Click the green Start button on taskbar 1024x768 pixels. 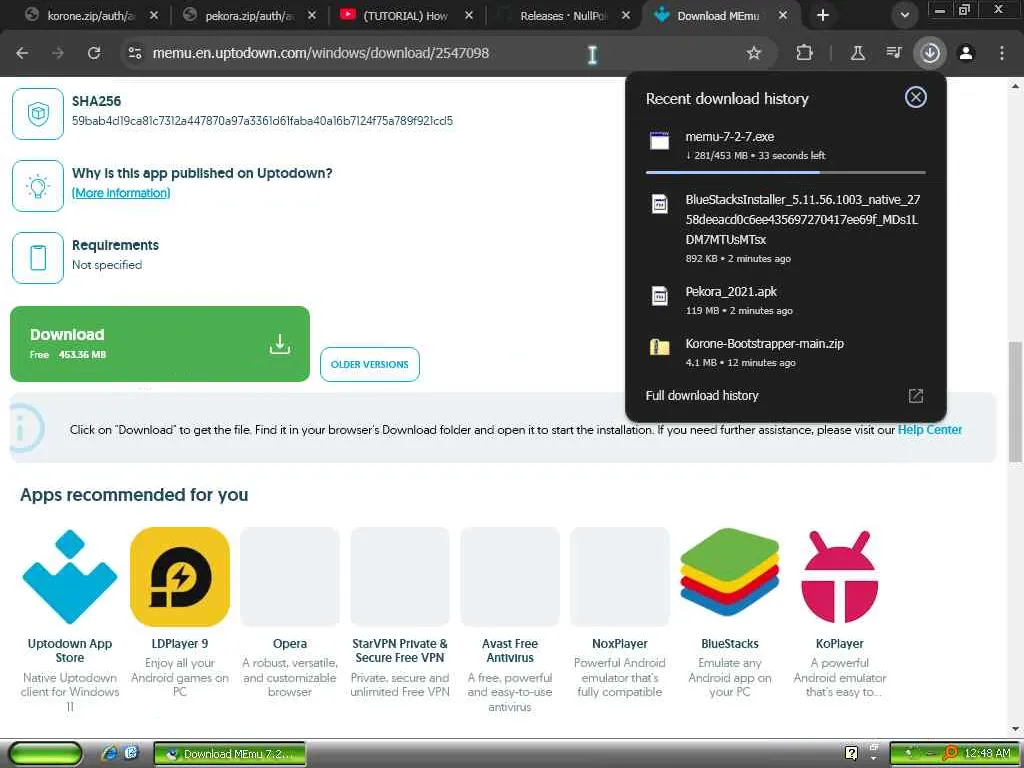click(46, 754)
